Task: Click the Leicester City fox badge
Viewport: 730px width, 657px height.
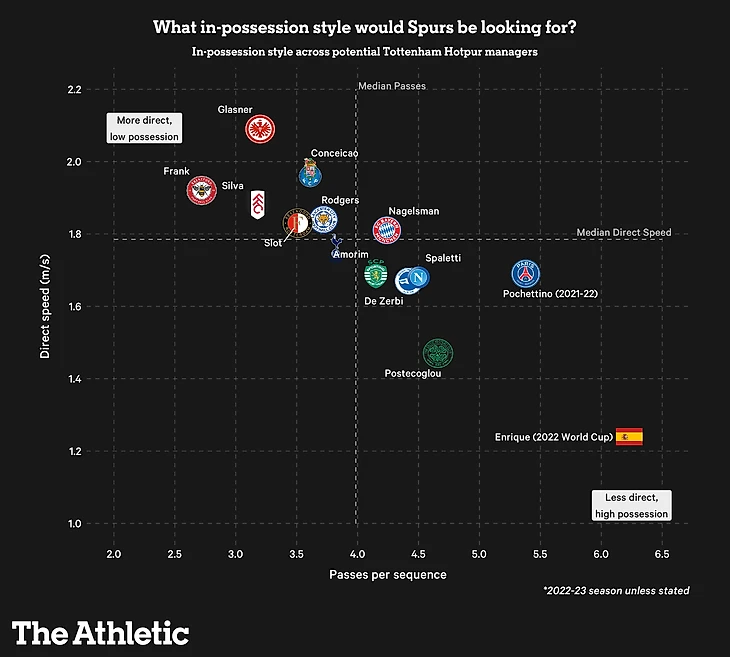Action: [324, 219]
